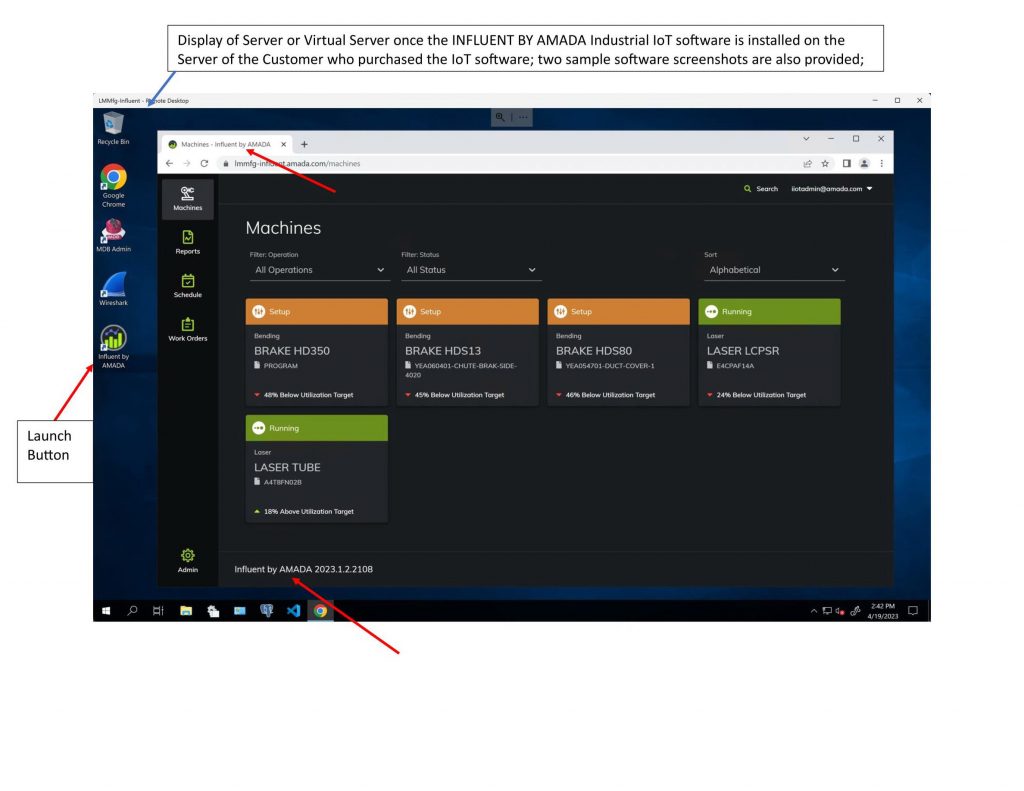The image size is (1024, 791).
Task: Expand the Sort Alphabetical dropdown
Action: click(774, 270)
